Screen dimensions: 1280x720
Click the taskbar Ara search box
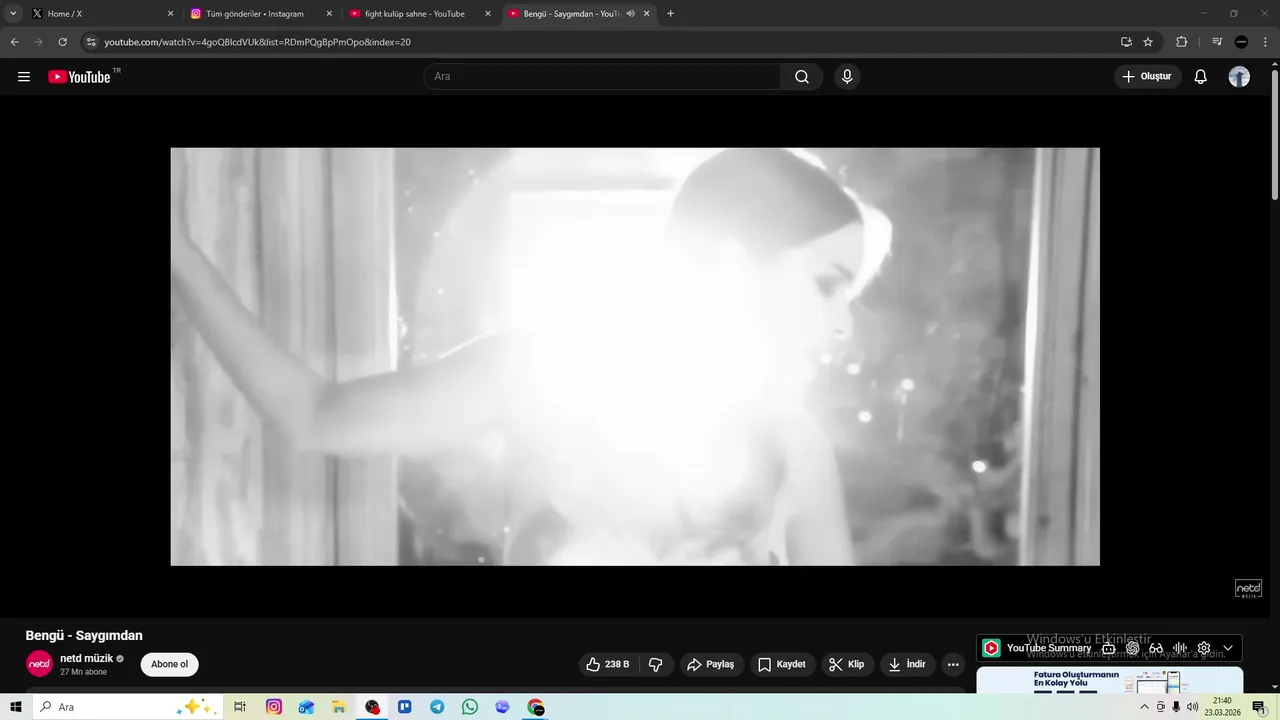(x=127, y=707)
